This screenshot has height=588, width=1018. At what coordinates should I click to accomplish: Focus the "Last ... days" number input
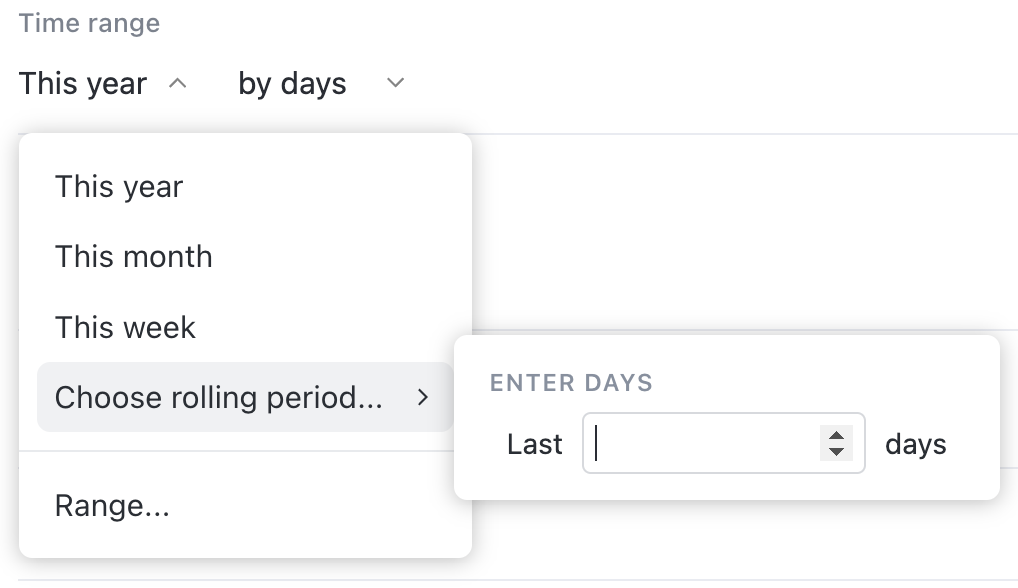click(x=700, y=443)
